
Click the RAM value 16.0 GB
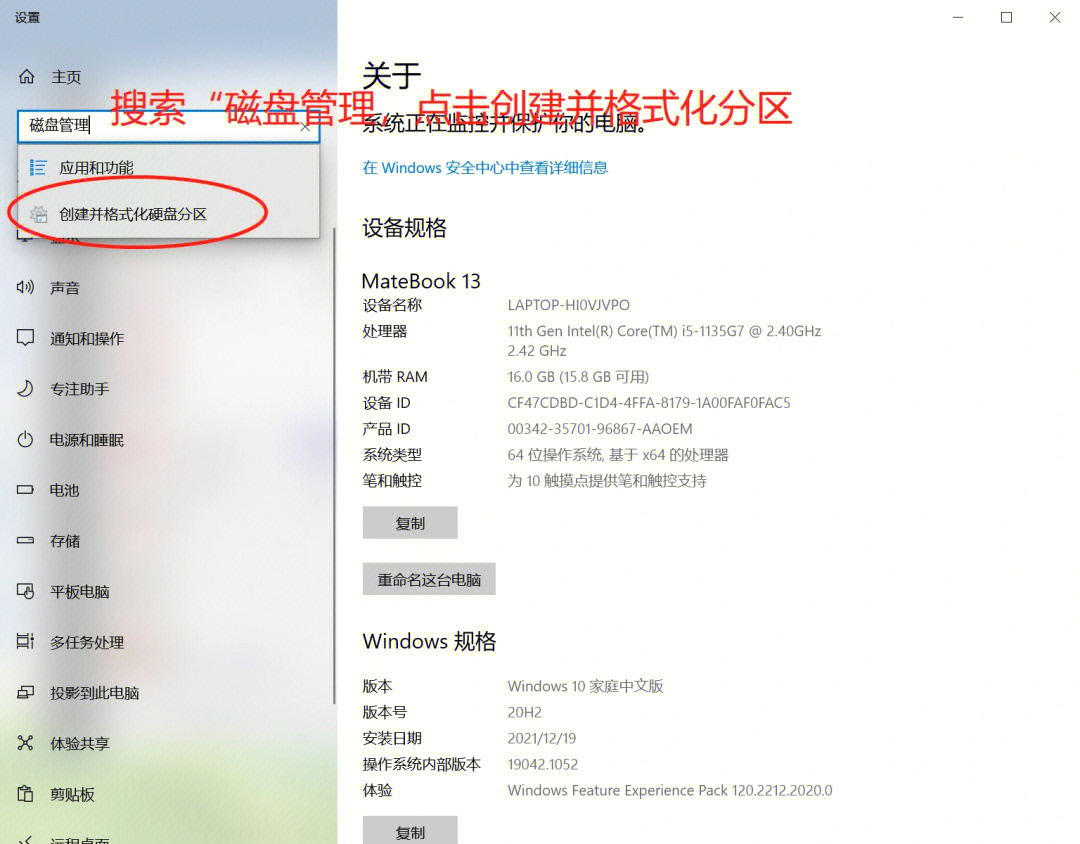pos(578,377)
